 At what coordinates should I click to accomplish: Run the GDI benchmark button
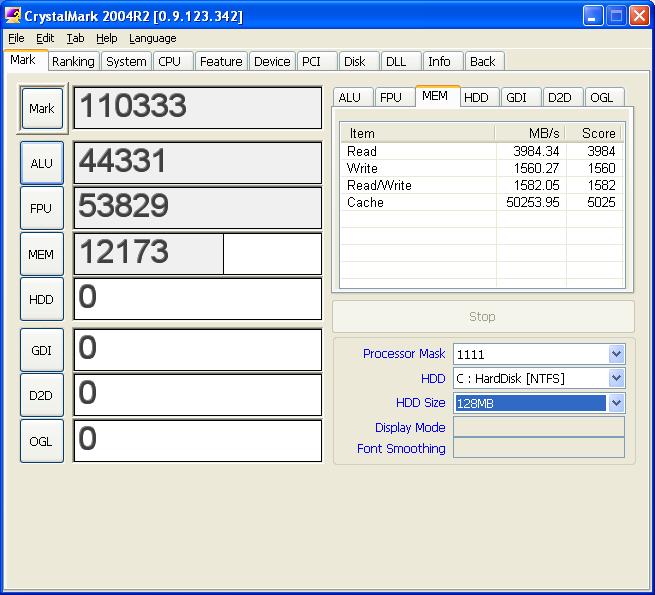42,350
